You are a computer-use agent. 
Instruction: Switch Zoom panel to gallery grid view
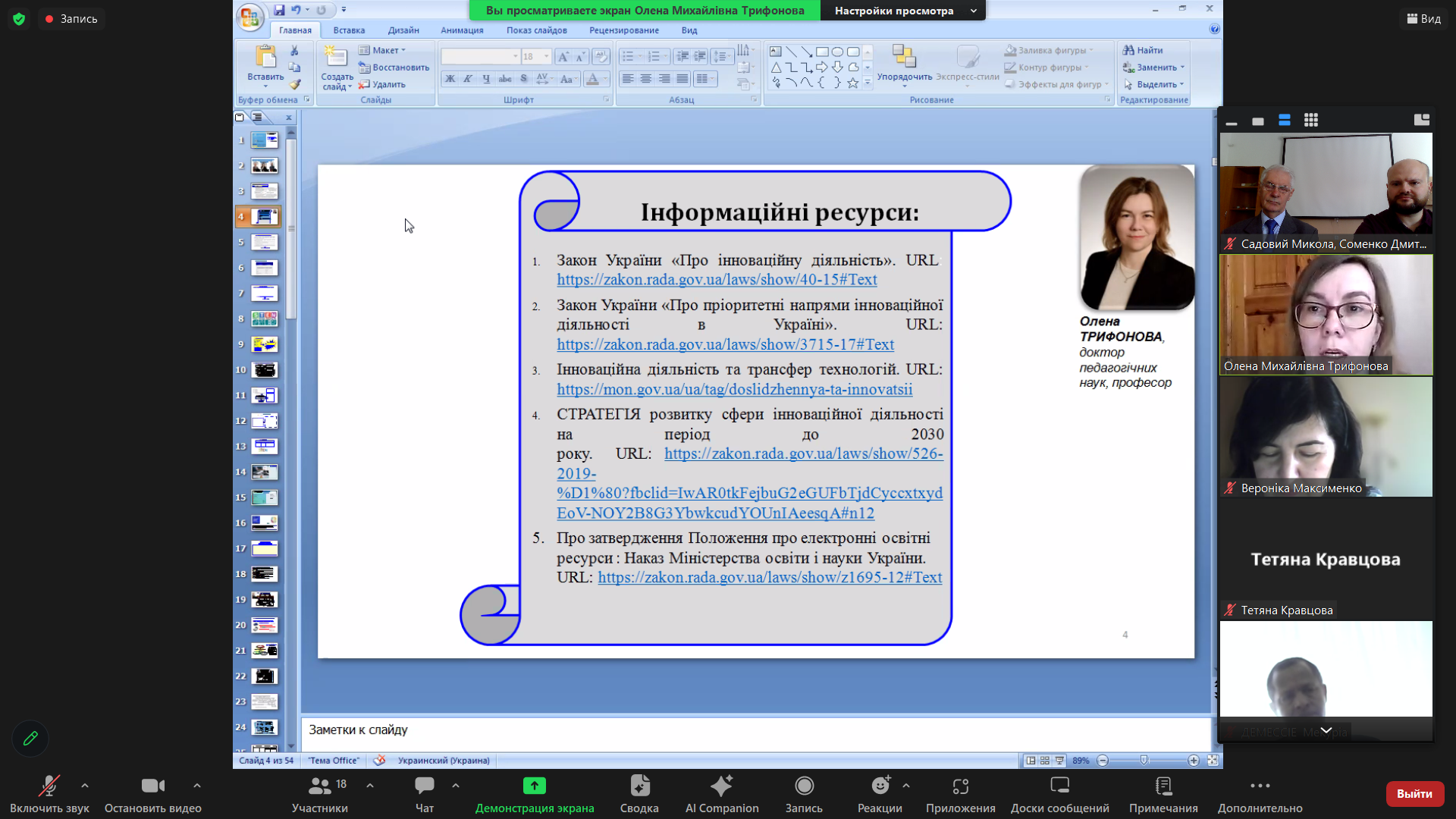tap(1311, 120)
